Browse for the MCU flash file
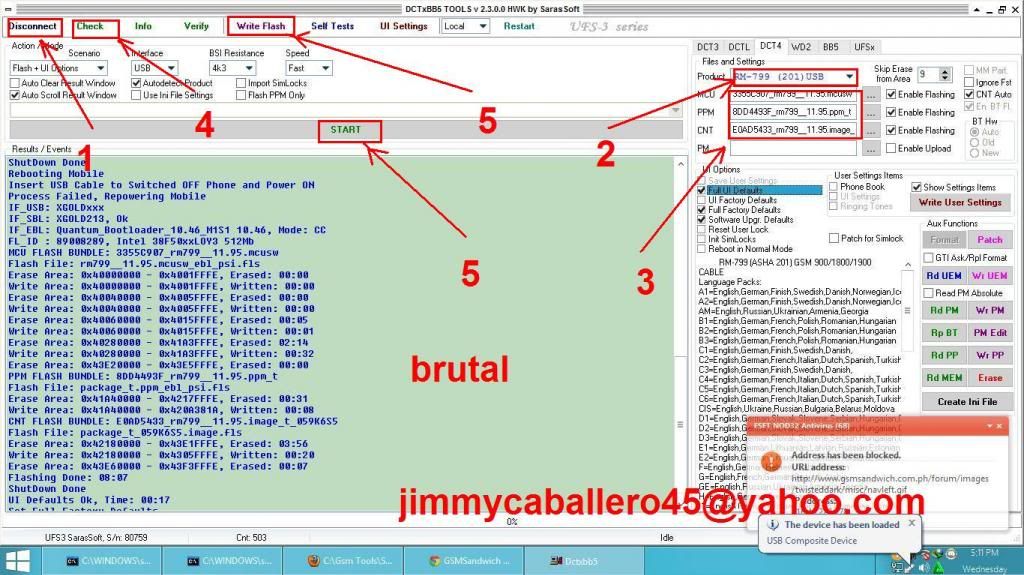The image size is (1024, 575). (871, 95)
